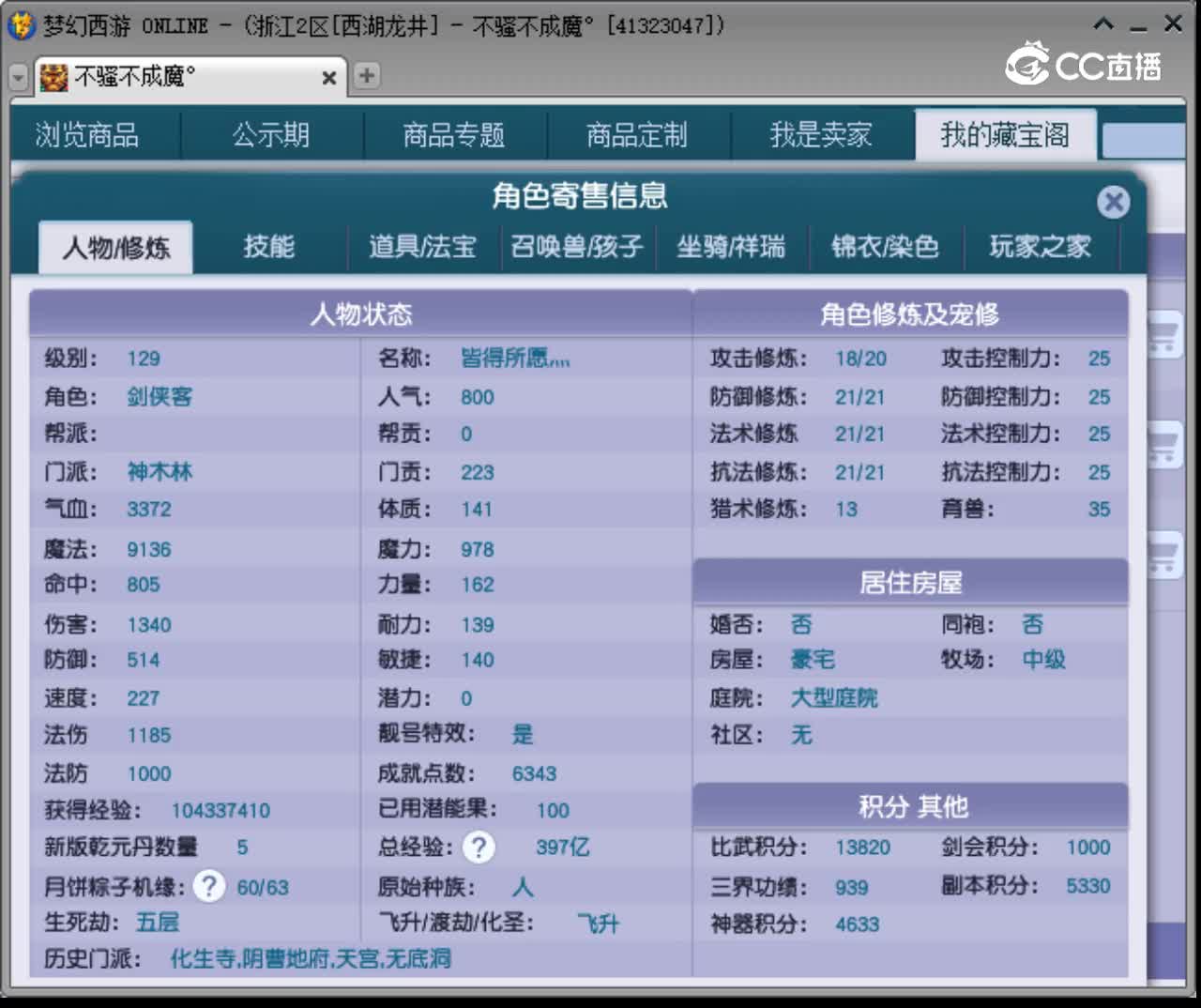The width and height of the screenshot is (1201, 1008).
Task: Click the 积分 其他 section header
Action: 910,806
